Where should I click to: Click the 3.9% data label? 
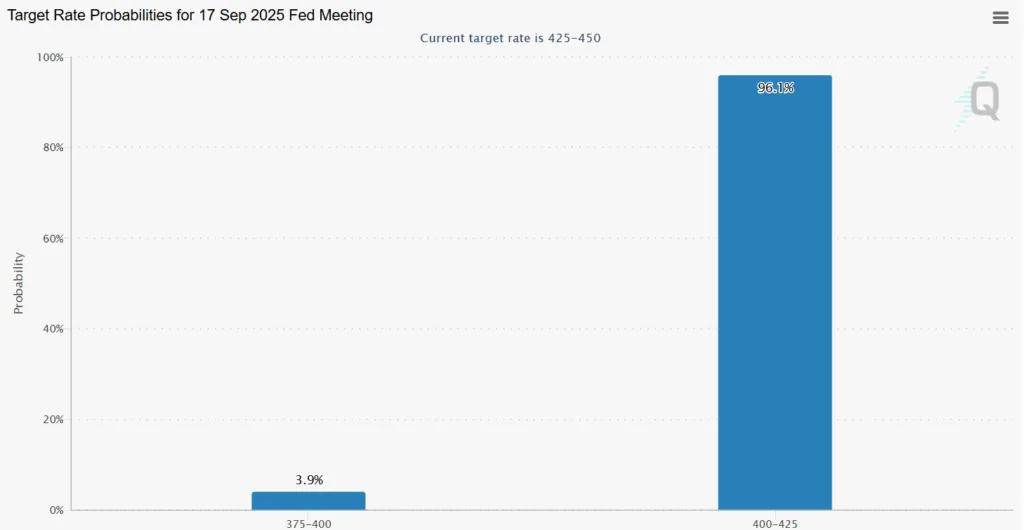pyautogui.click(x=309, y=480)
